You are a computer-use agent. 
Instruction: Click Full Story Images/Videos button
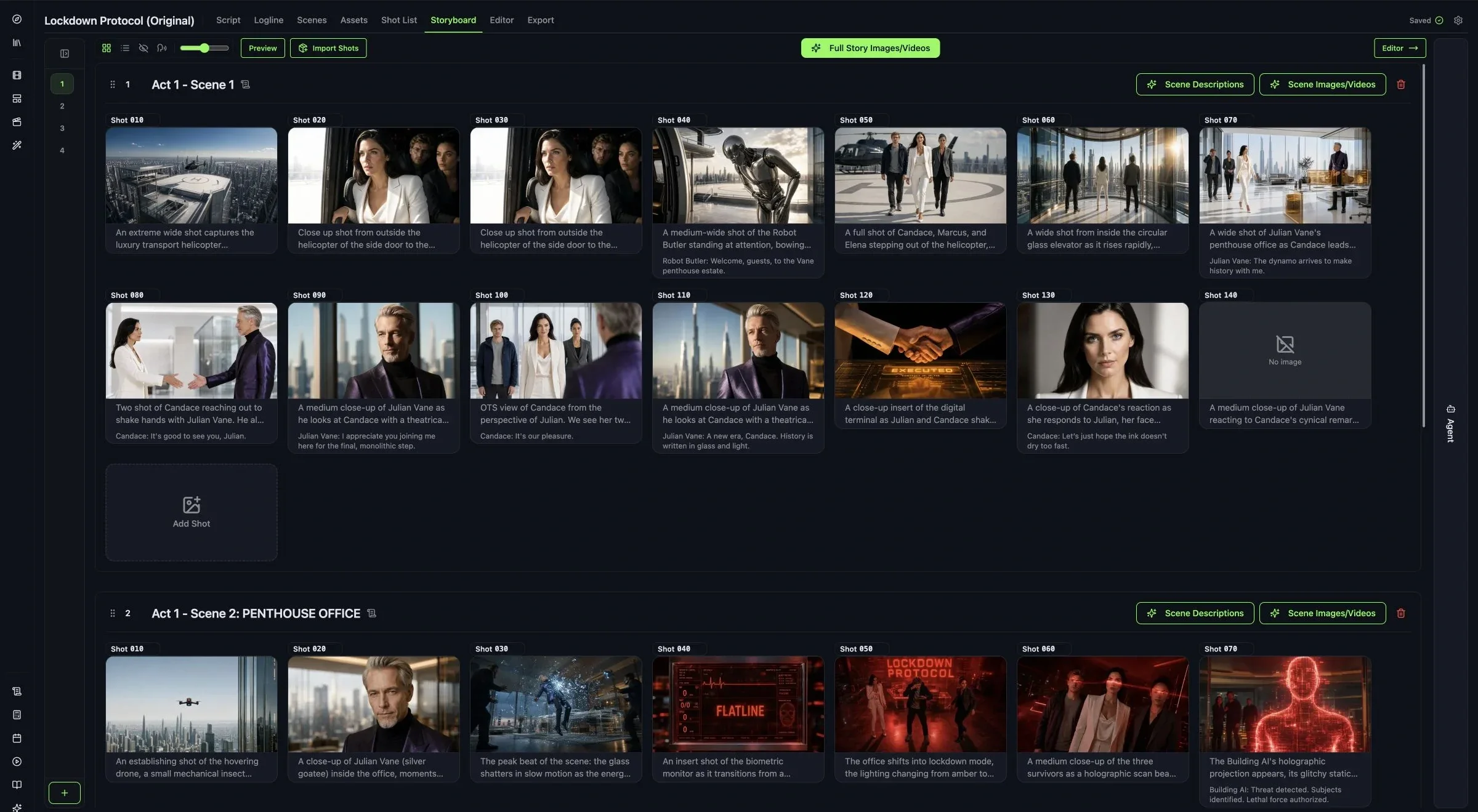(870, 48)
